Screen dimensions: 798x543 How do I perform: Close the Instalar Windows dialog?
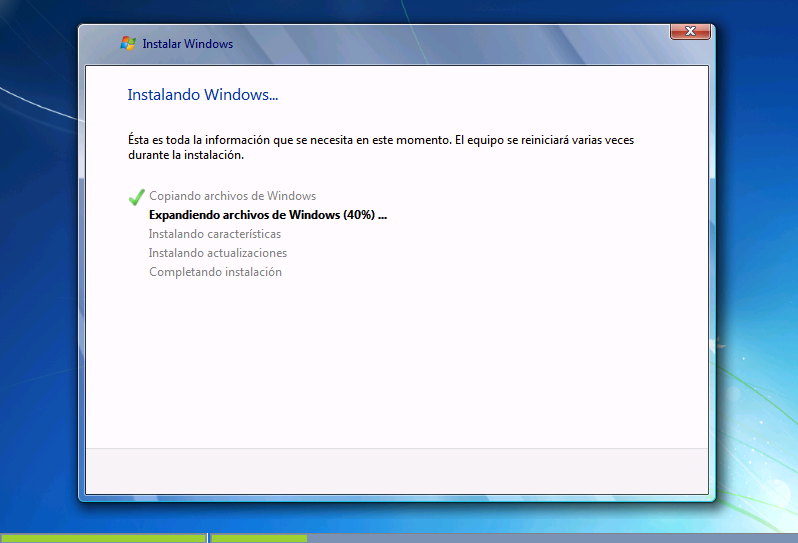coord(690,32)
